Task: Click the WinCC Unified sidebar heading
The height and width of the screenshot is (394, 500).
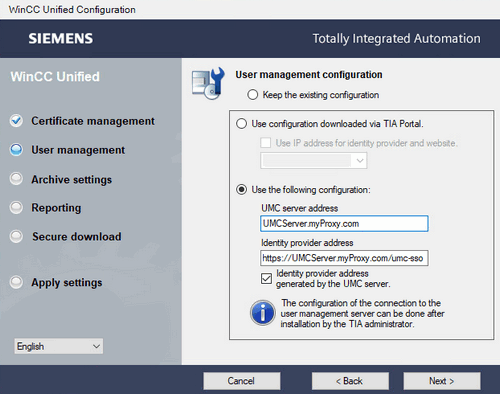Action: pyautogui.click(x=55, y=77)
